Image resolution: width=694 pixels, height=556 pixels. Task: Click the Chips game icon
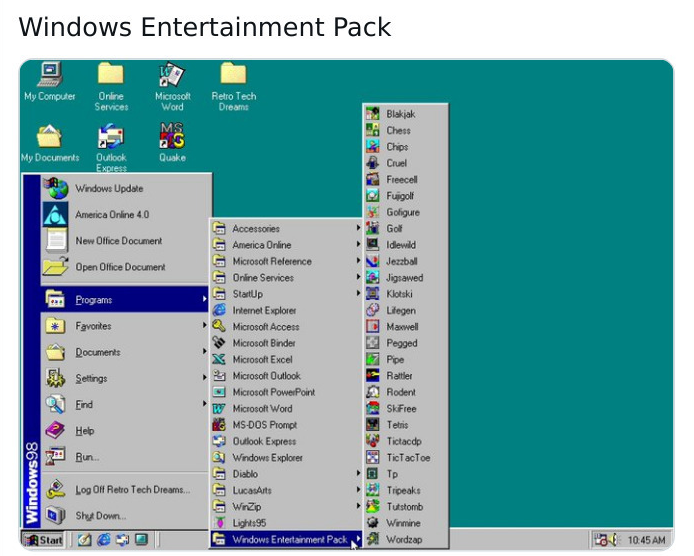tap(373, 147)
